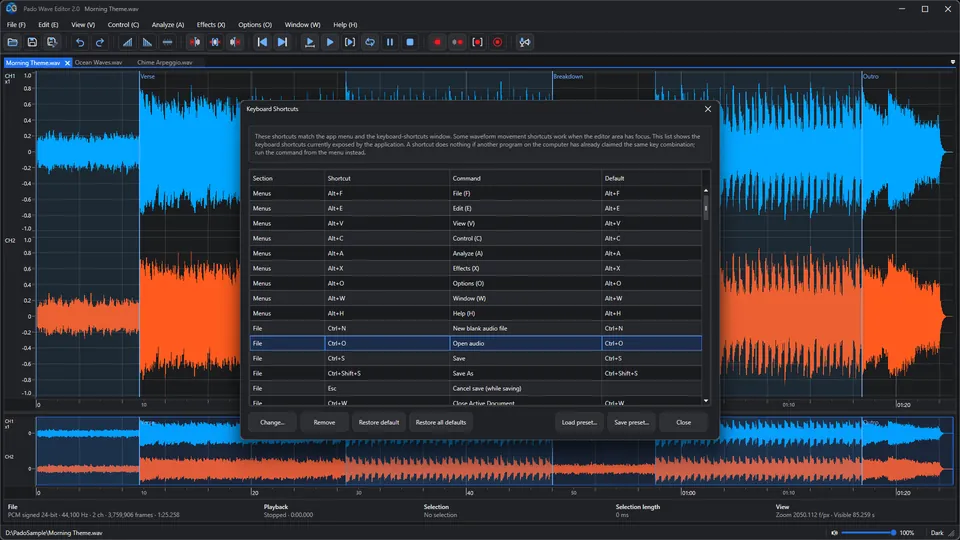
Task: Click the flat line silence icon
Action: tap(167, 42)
